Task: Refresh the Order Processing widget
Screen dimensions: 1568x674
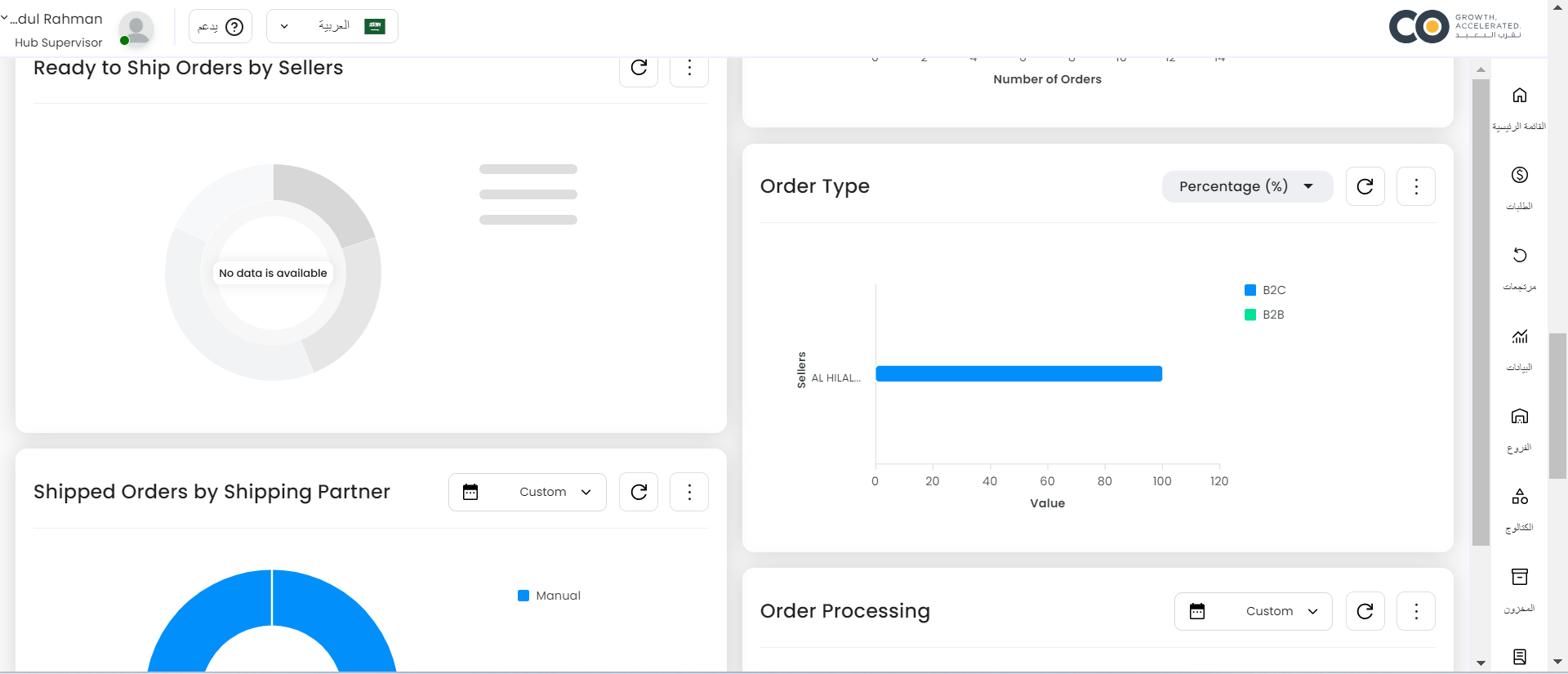Action: tap(1365, 611)
